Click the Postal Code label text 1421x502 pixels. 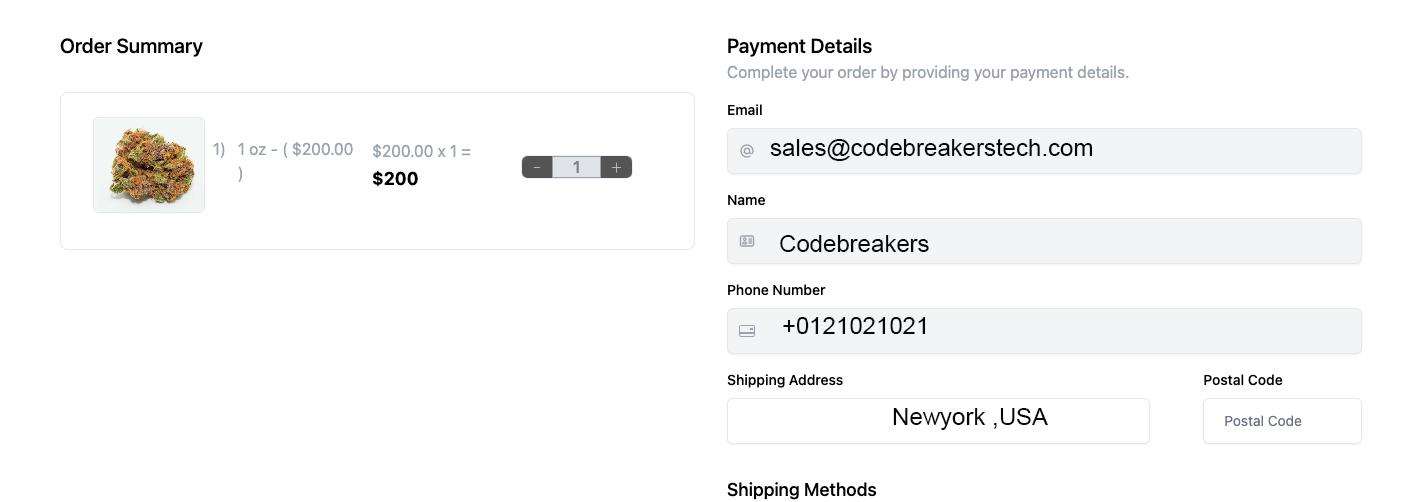click(x=1243, y=380)
